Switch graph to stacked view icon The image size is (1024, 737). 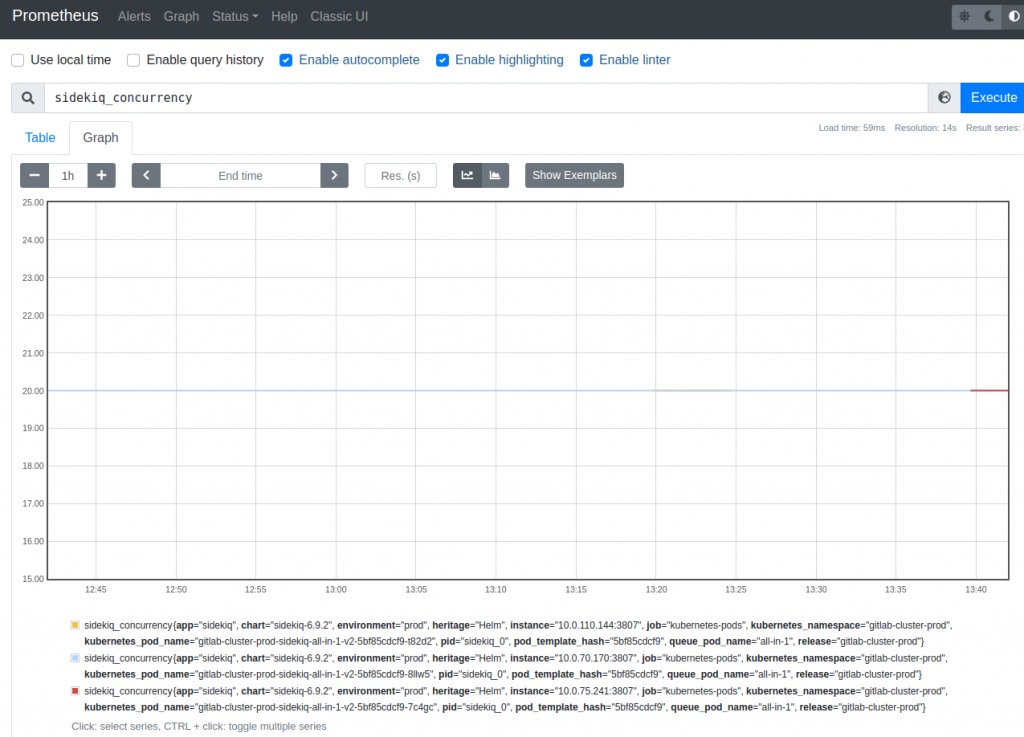(494, 175)
